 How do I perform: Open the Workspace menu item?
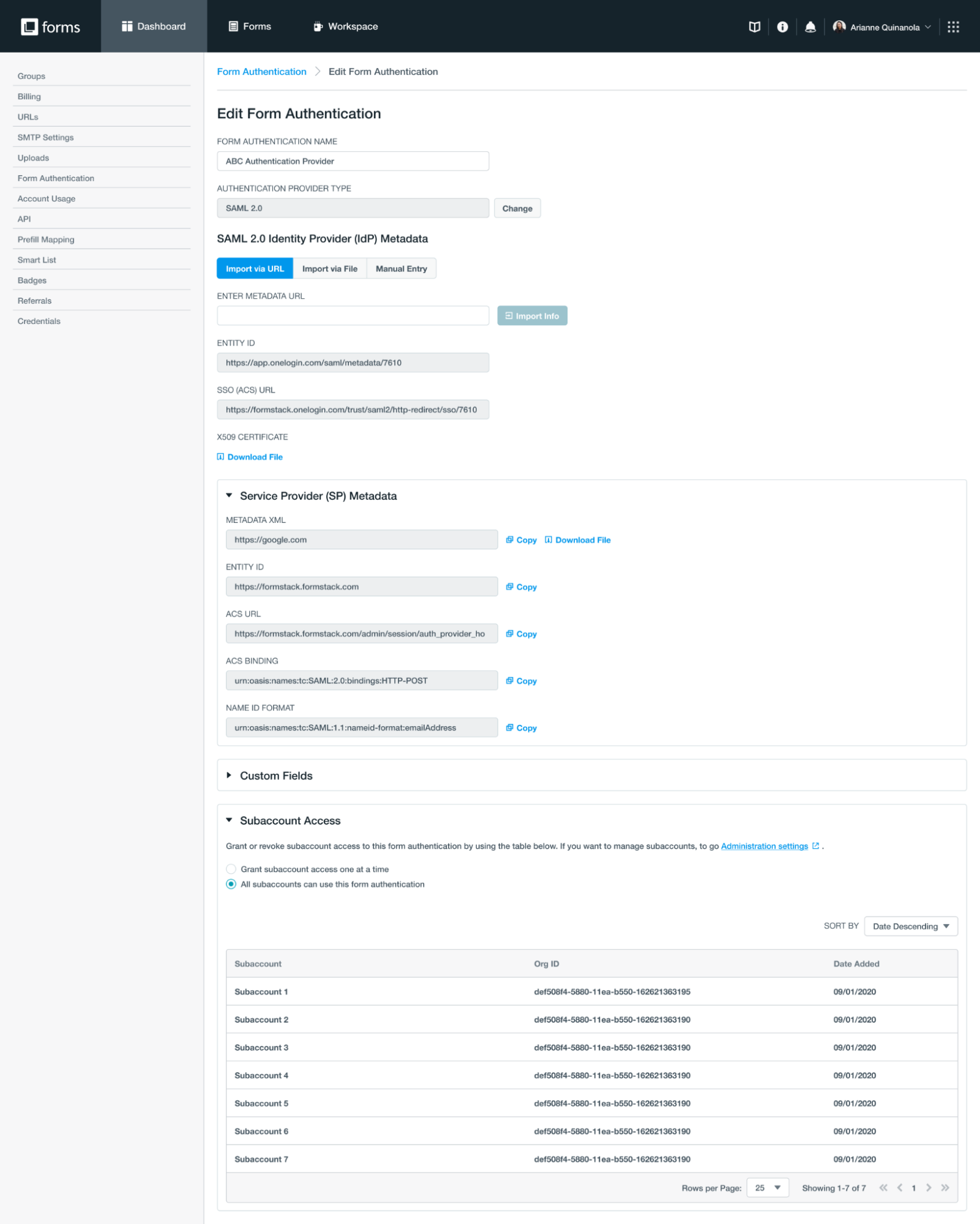point(346,26)
